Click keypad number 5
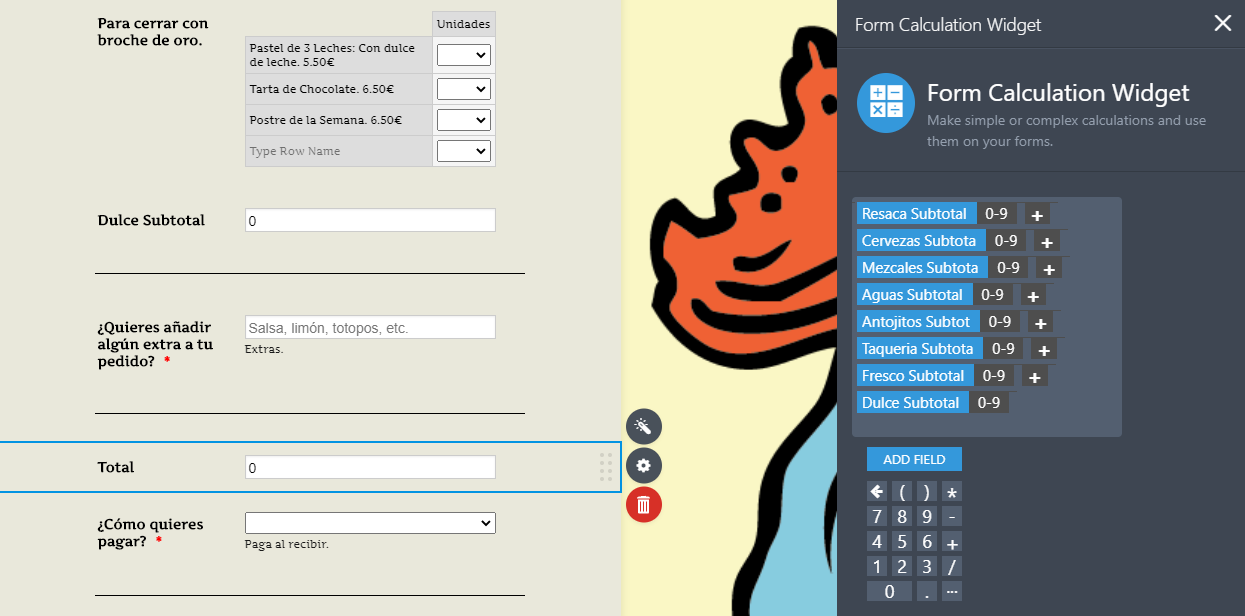 tap(902, 542)
